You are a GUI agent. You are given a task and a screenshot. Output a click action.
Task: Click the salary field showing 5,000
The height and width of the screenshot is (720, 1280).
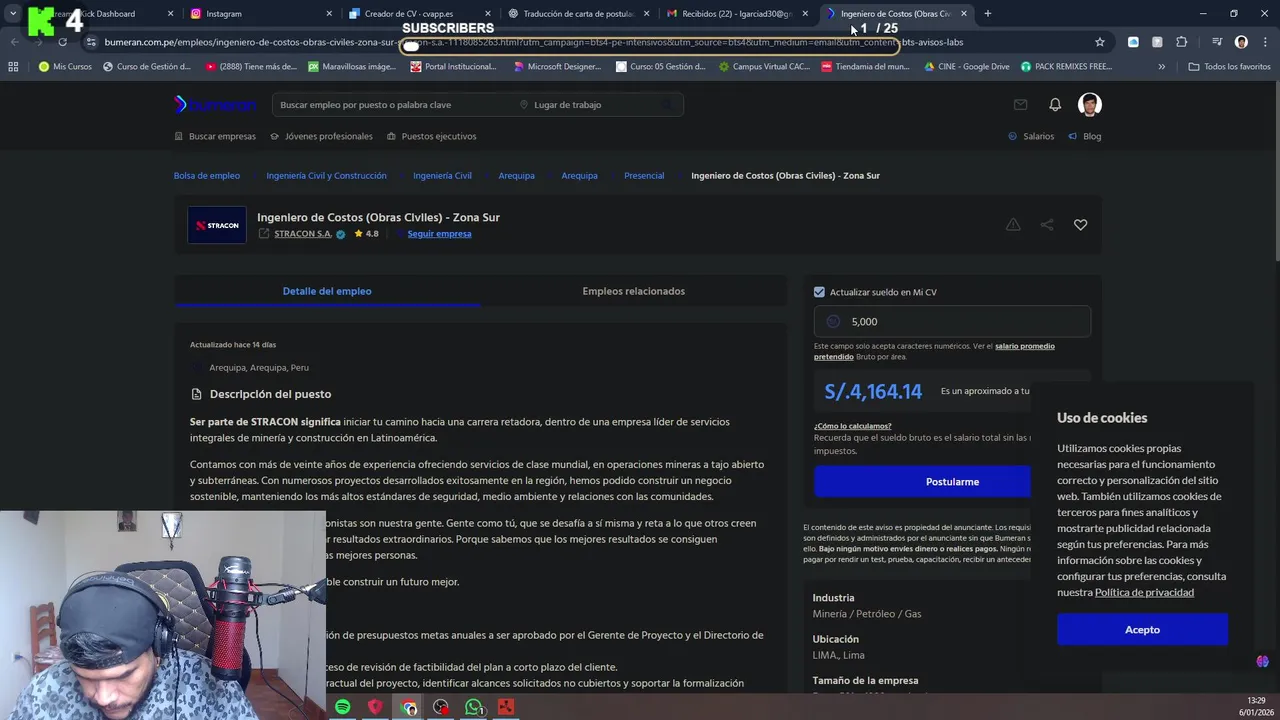point(952,321)
